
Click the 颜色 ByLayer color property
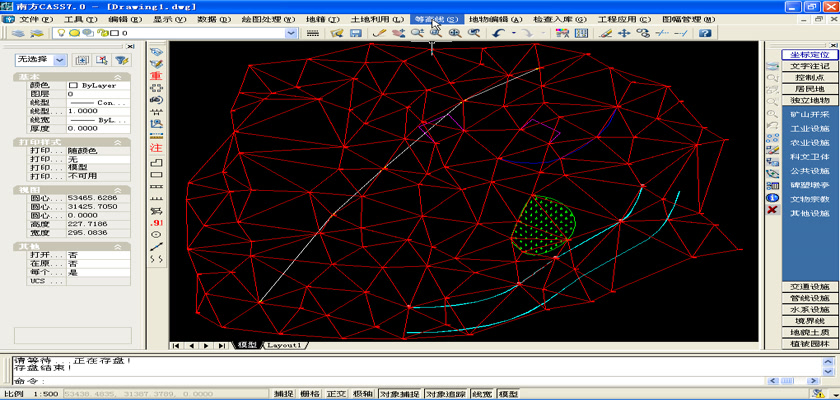[x=98, y=85]
